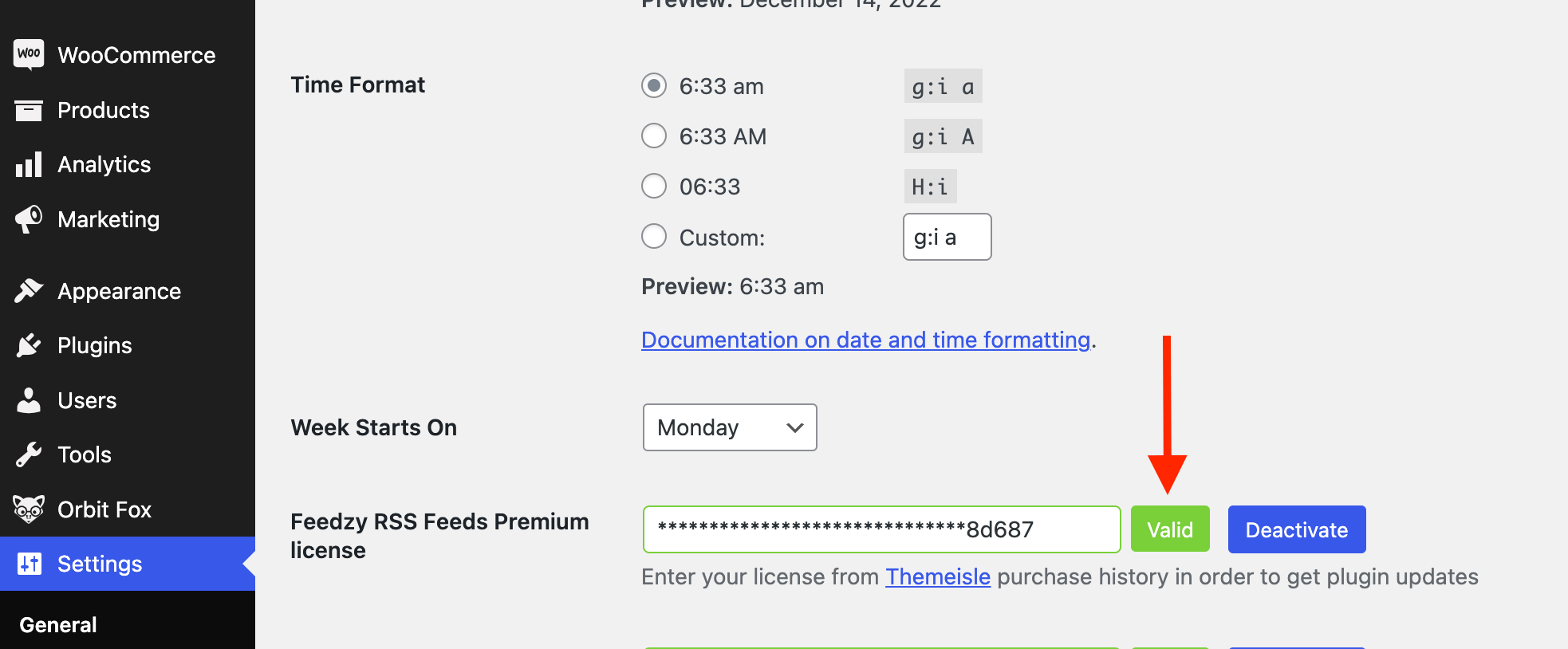Click the Orbit Fox fox icon
Screen dimensions: 1568x649
pos(29,509)
